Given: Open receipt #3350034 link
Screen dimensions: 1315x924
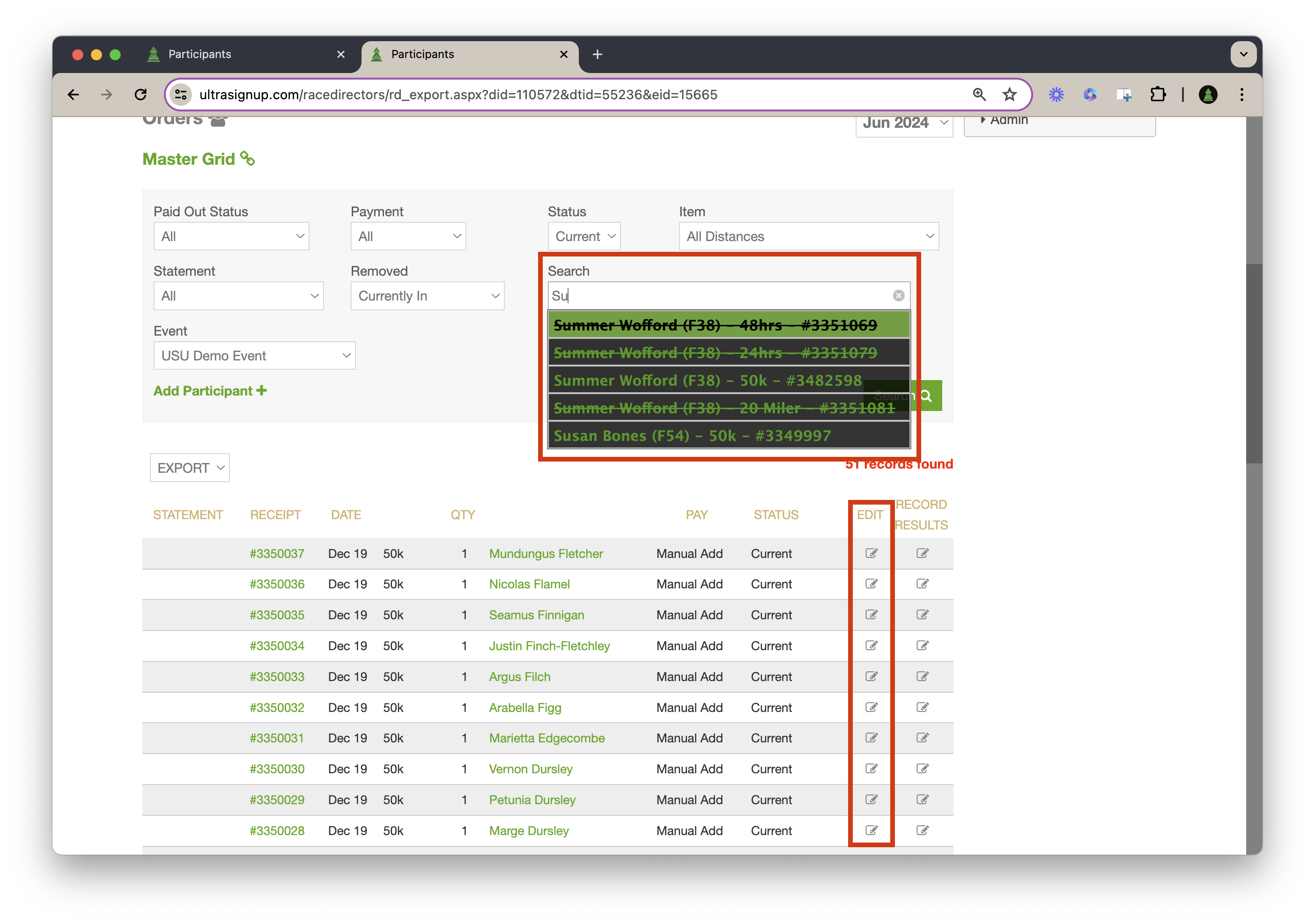Looking at the screenshot, I should coord(277,646).
